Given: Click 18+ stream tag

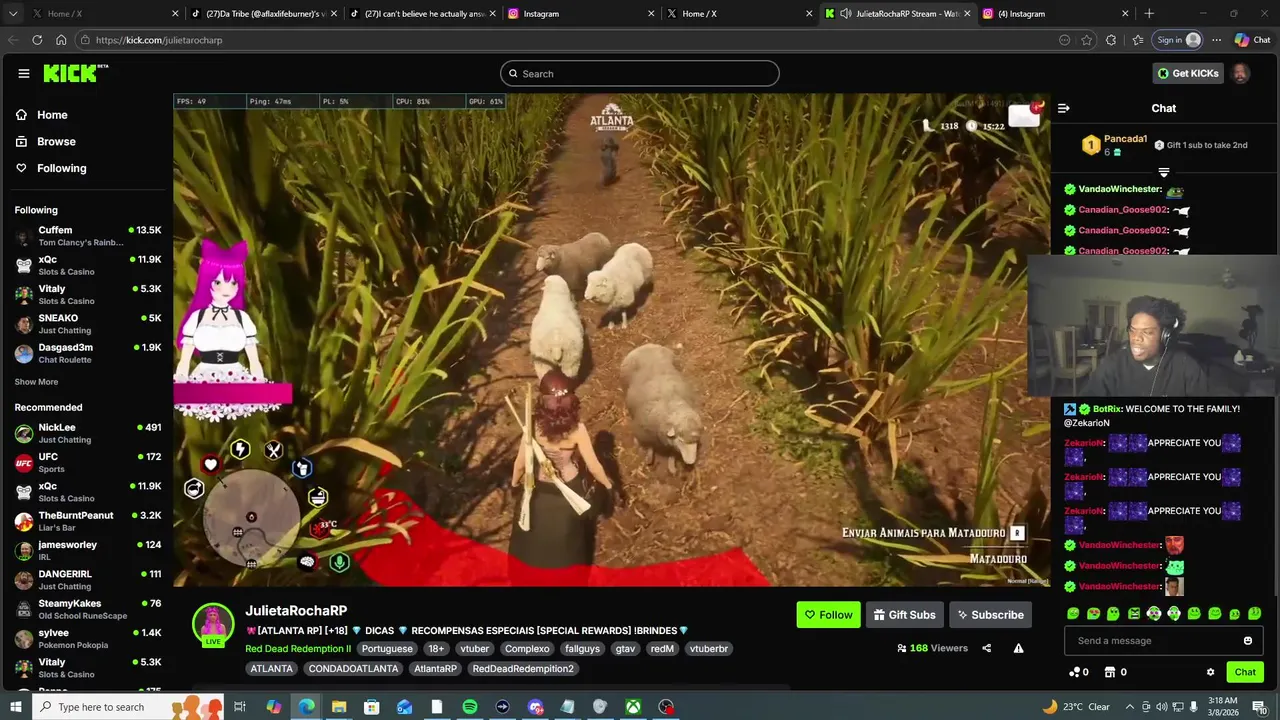Looking at the screenshot, I should 436,649.
